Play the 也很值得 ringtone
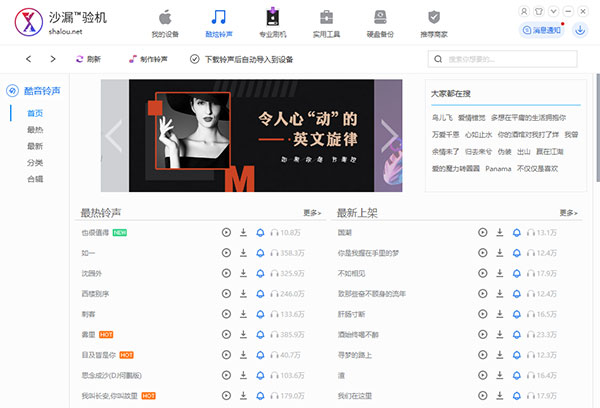 (227, 232)
